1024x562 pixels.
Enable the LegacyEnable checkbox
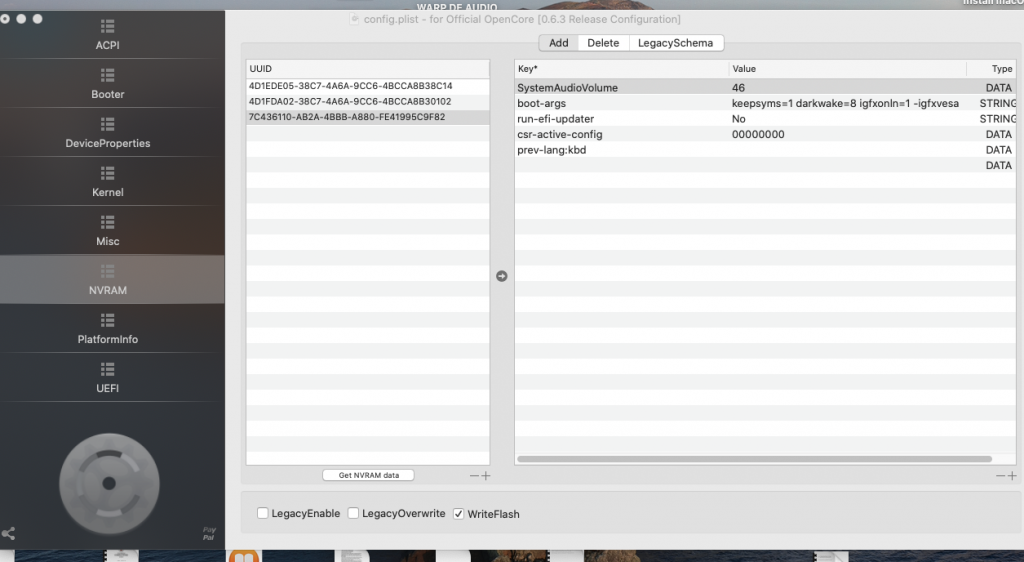click(x=263, y=514)
